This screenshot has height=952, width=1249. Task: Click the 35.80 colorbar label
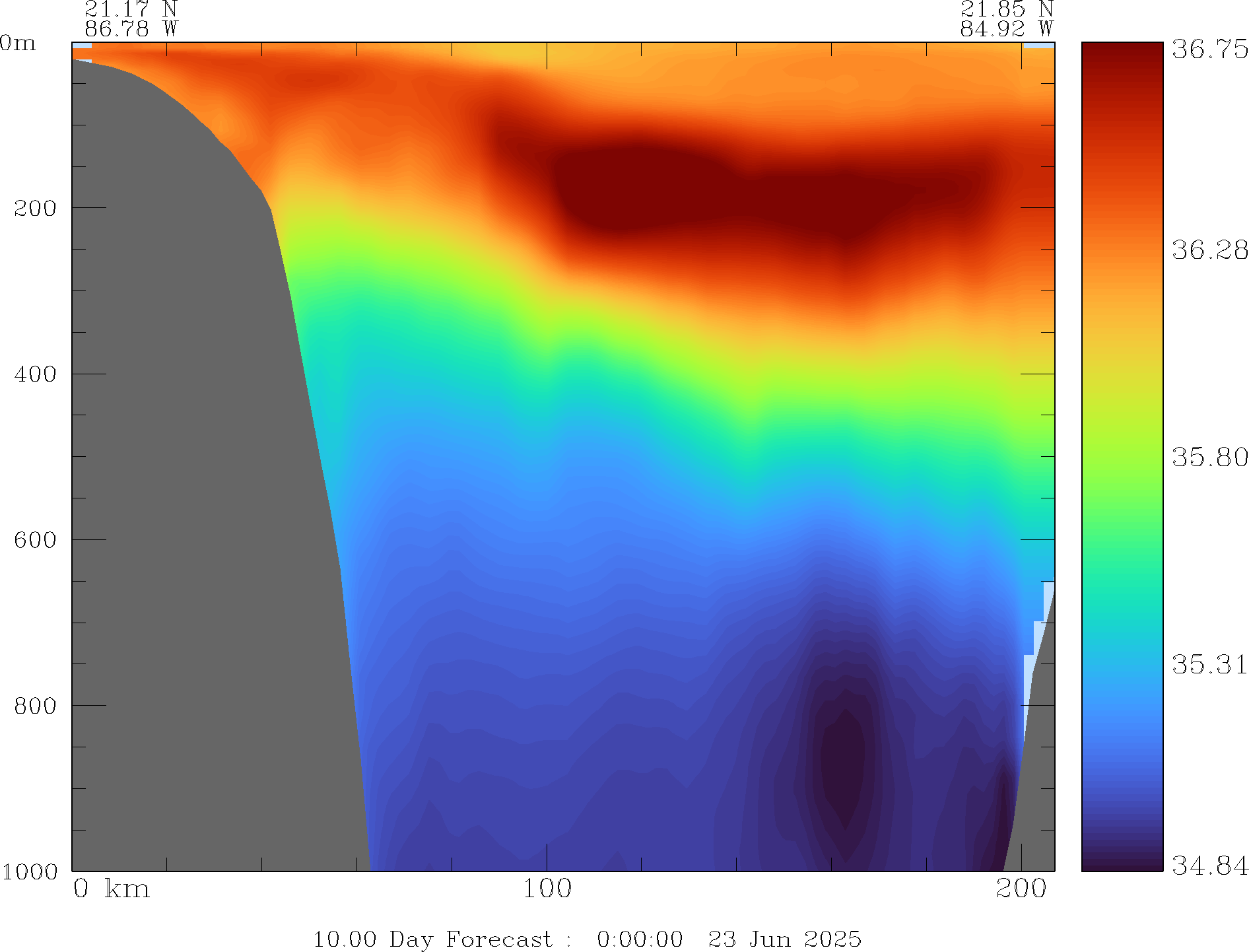pyautogui.click(x=1209, y=457)
